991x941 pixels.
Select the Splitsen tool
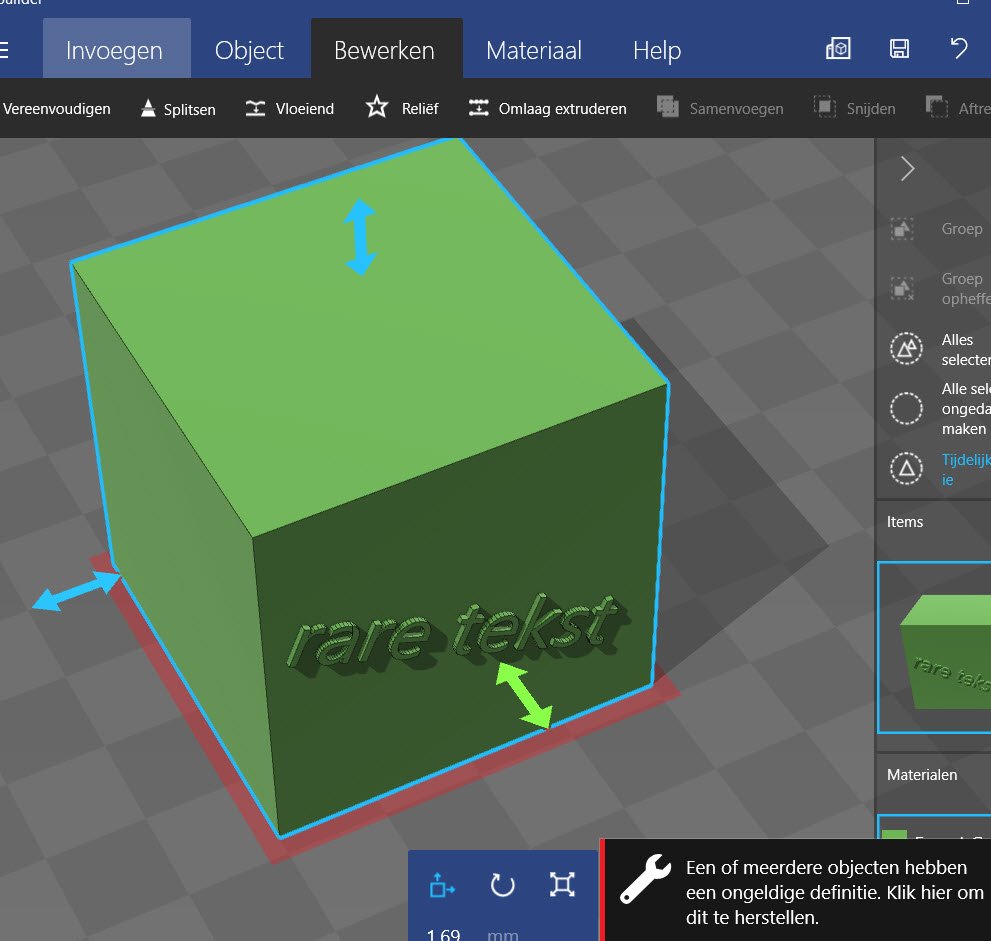[177, 108]
